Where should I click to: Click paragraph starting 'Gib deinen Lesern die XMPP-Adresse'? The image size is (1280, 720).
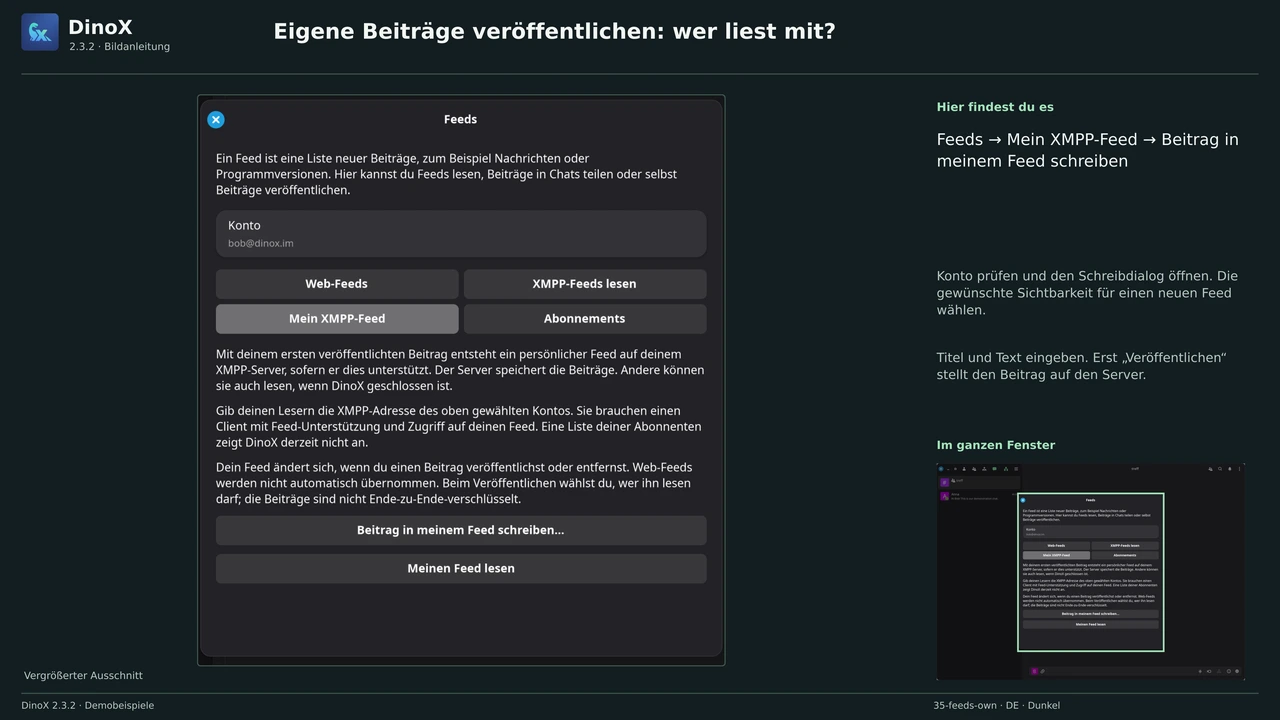(459, 427)
